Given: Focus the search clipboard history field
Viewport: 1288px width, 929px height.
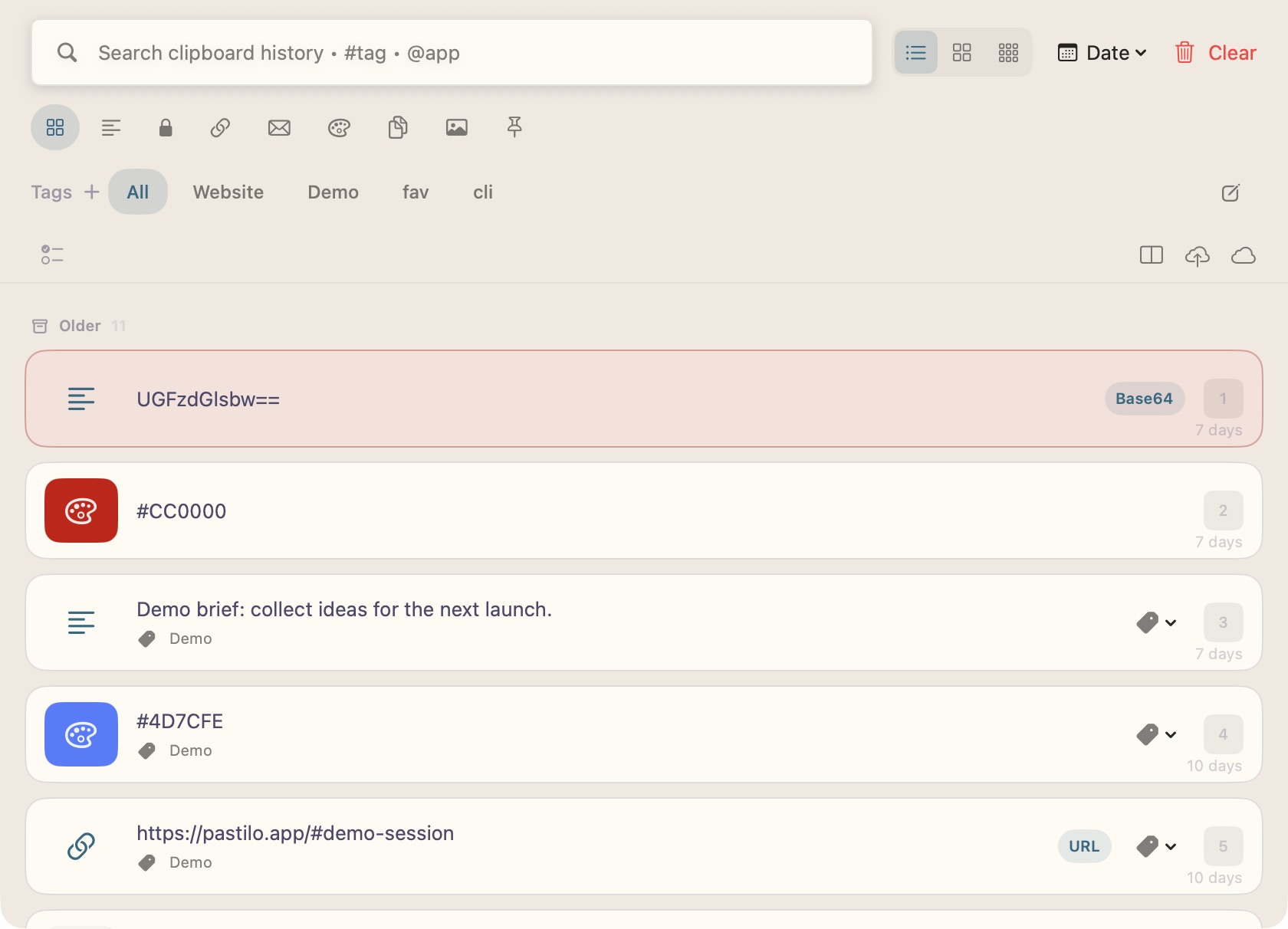Looking at the screenshot, I should pyautogui.click(x=452, y=52).
